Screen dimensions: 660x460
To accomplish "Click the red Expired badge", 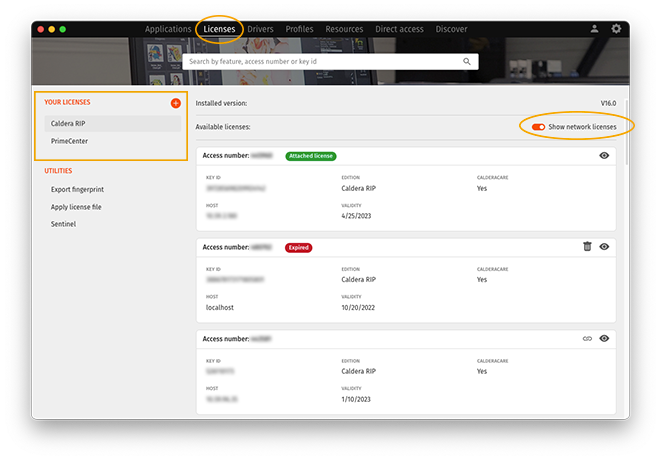I will coord(298,247).
